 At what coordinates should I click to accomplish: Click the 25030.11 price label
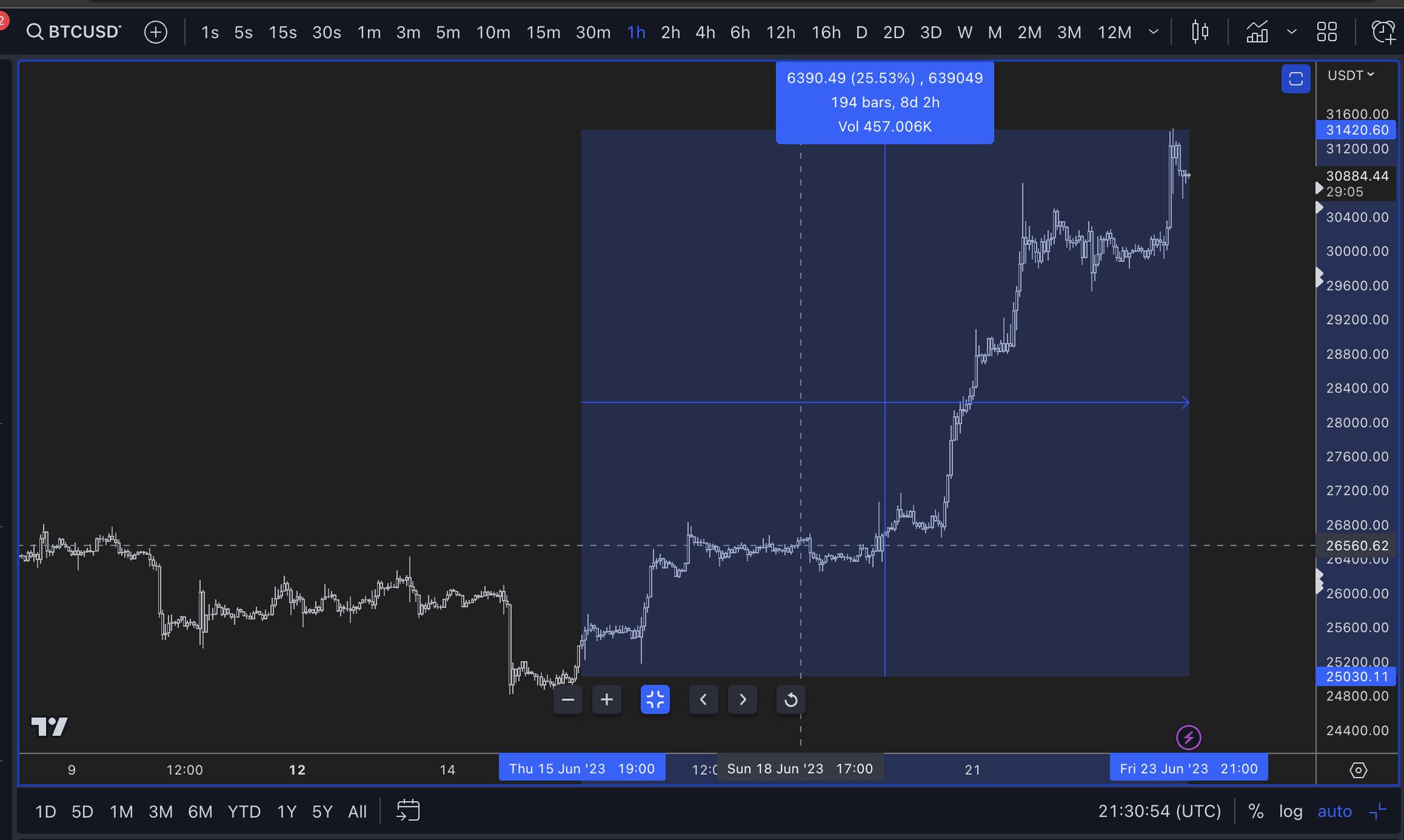pyautogui.click(x=1356, y=677)
